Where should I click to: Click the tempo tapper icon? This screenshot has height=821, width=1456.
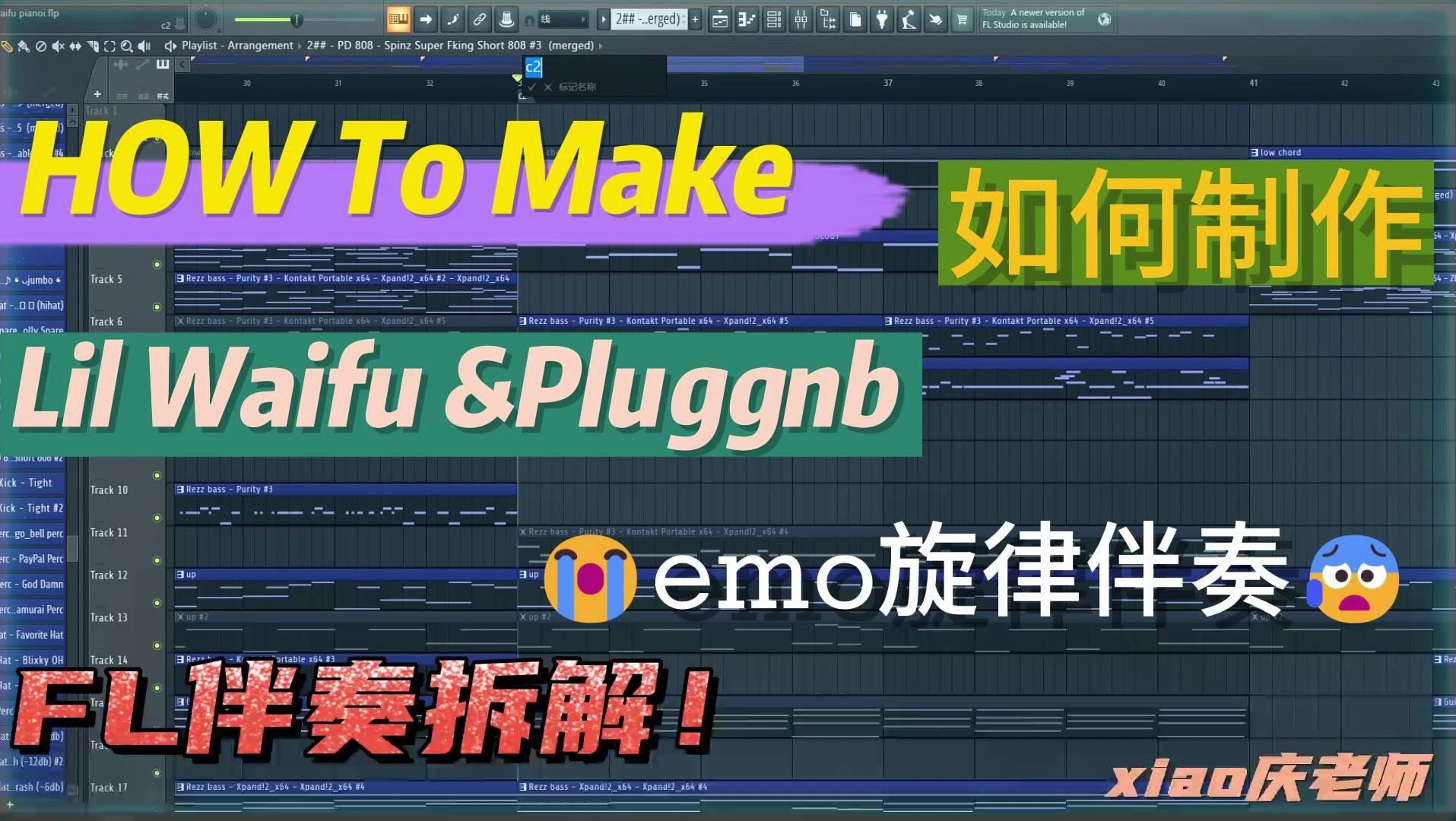click(x=909, y=20)
